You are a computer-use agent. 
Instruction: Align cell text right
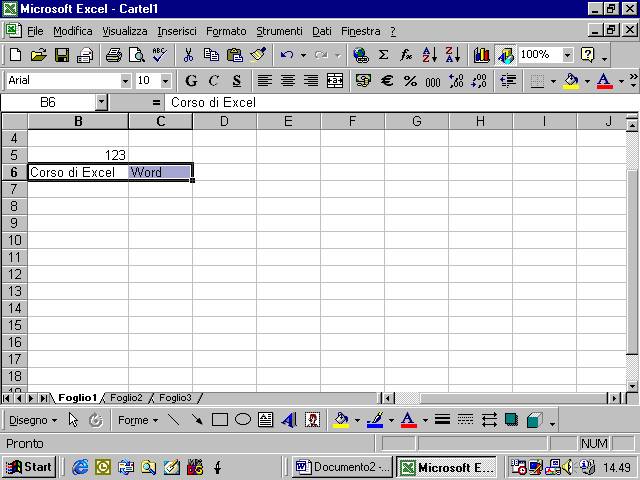(311, 80)
